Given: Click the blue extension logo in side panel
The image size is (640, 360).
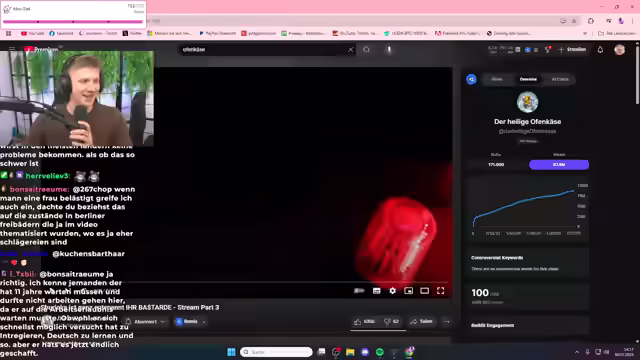Looking at the screenshot, I should tap(471, 79).
